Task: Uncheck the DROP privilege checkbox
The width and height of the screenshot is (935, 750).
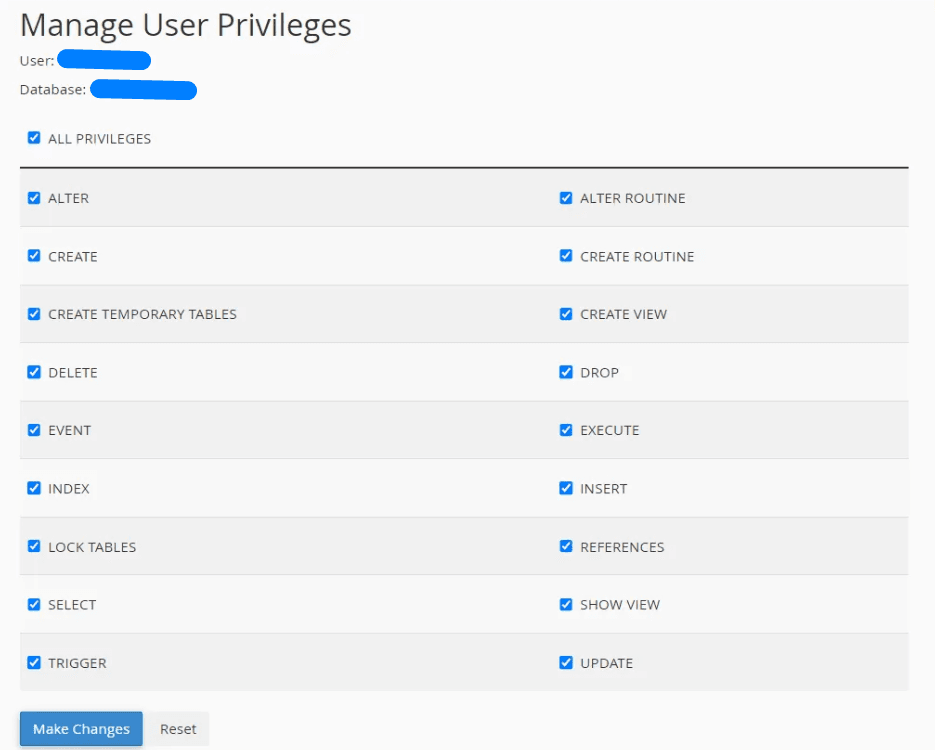Action: tap(566, 372)
